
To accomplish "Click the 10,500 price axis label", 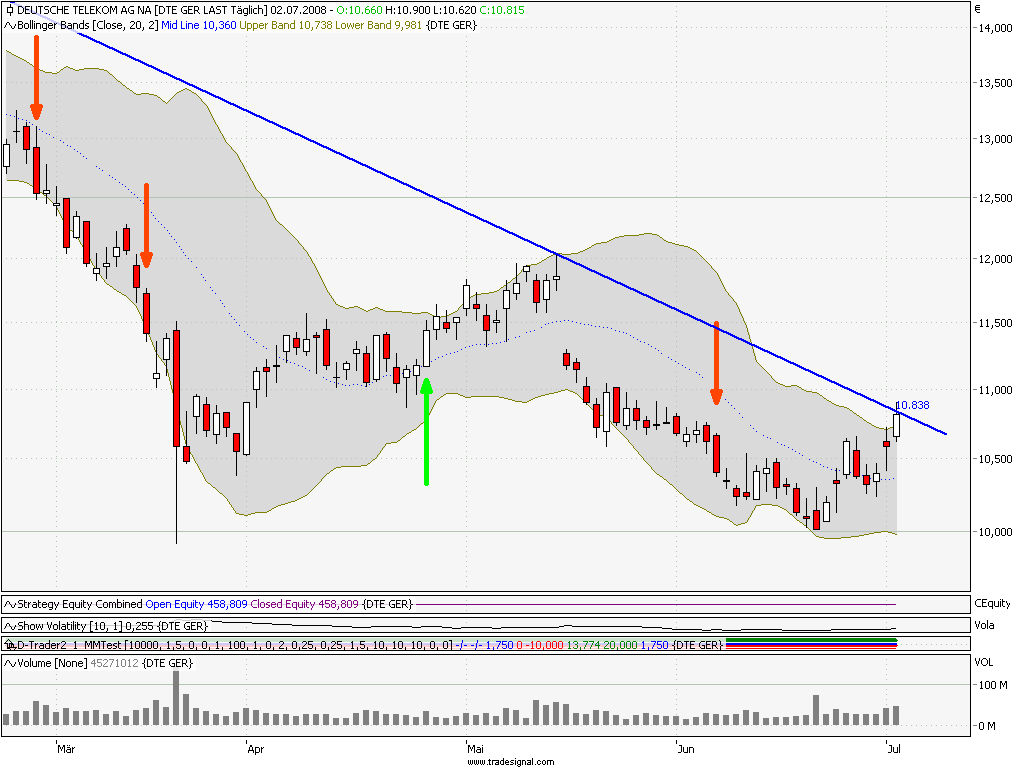I will [x=995, y=459].
